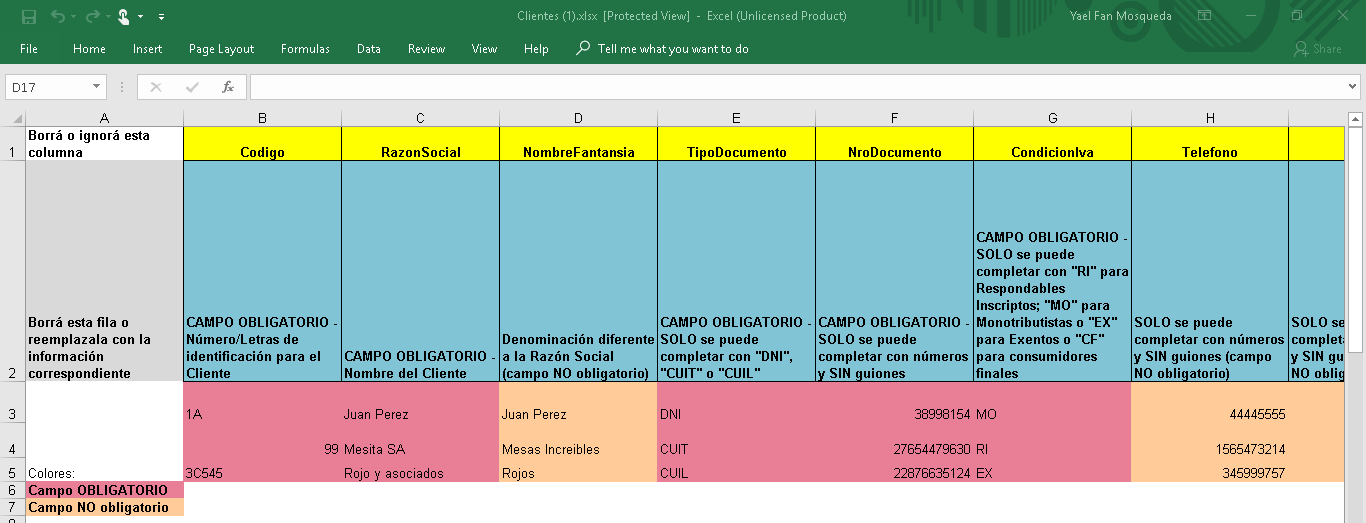Click the Save icon in Quick Access Toolbar

(x=28, y=16)
